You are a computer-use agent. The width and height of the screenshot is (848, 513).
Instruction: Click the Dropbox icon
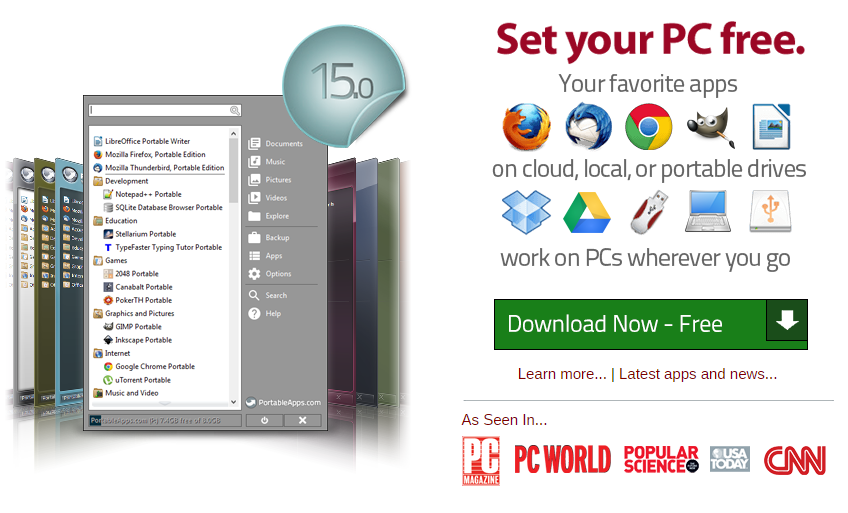tap(526, 212)
